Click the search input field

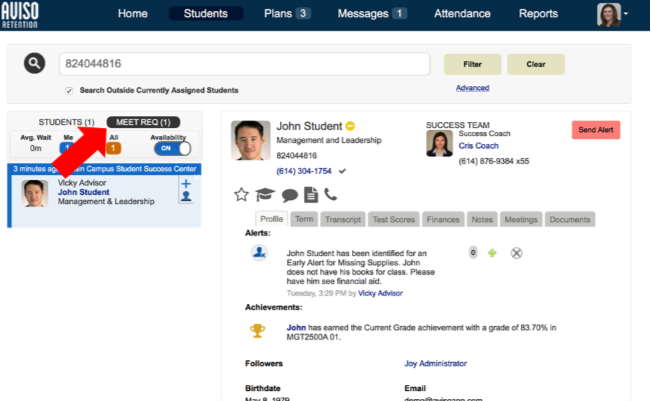point(245,64)
